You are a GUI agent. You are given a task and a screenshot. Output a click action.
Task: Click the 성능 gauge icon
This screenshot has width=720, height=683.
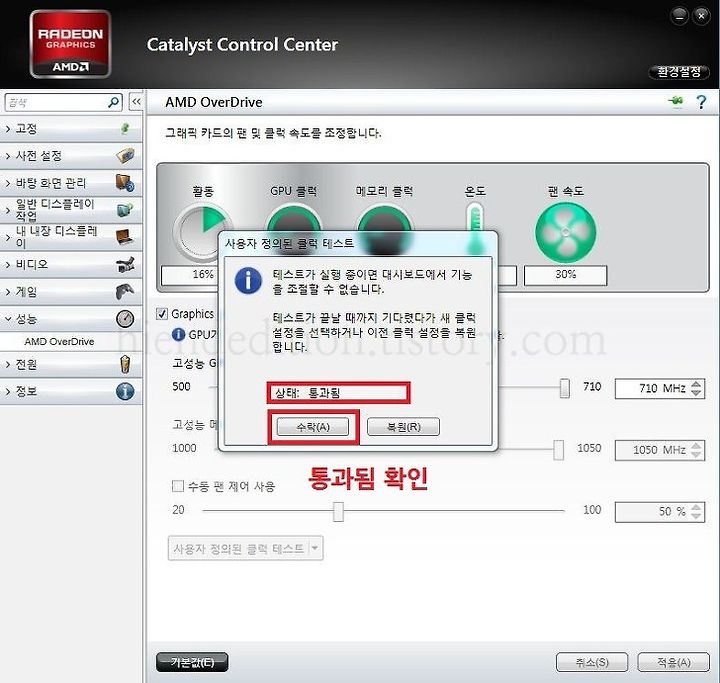pos(125,319)
